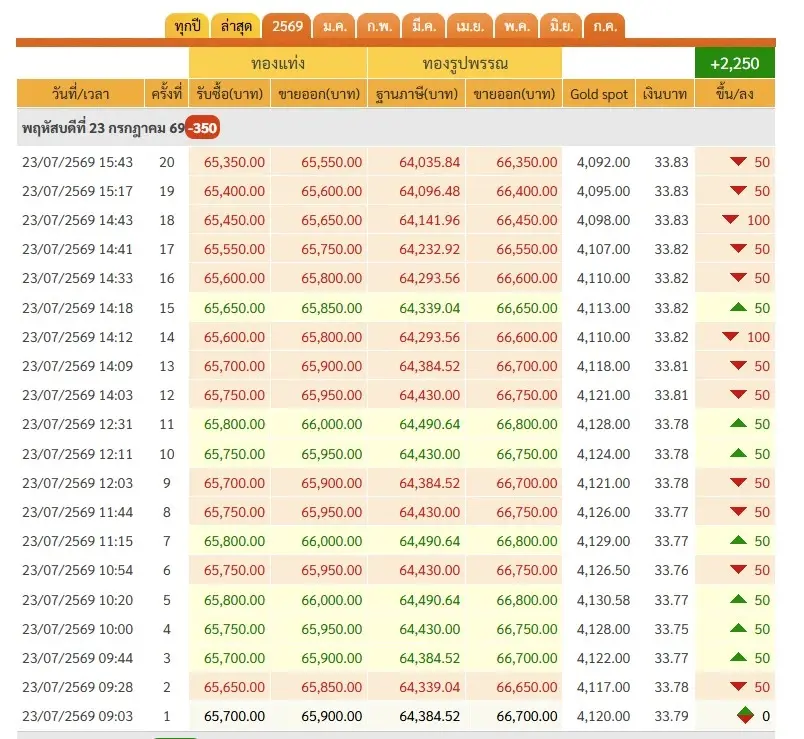
Task: Open the ม.ค. month tab
Action: coord(335,26)
